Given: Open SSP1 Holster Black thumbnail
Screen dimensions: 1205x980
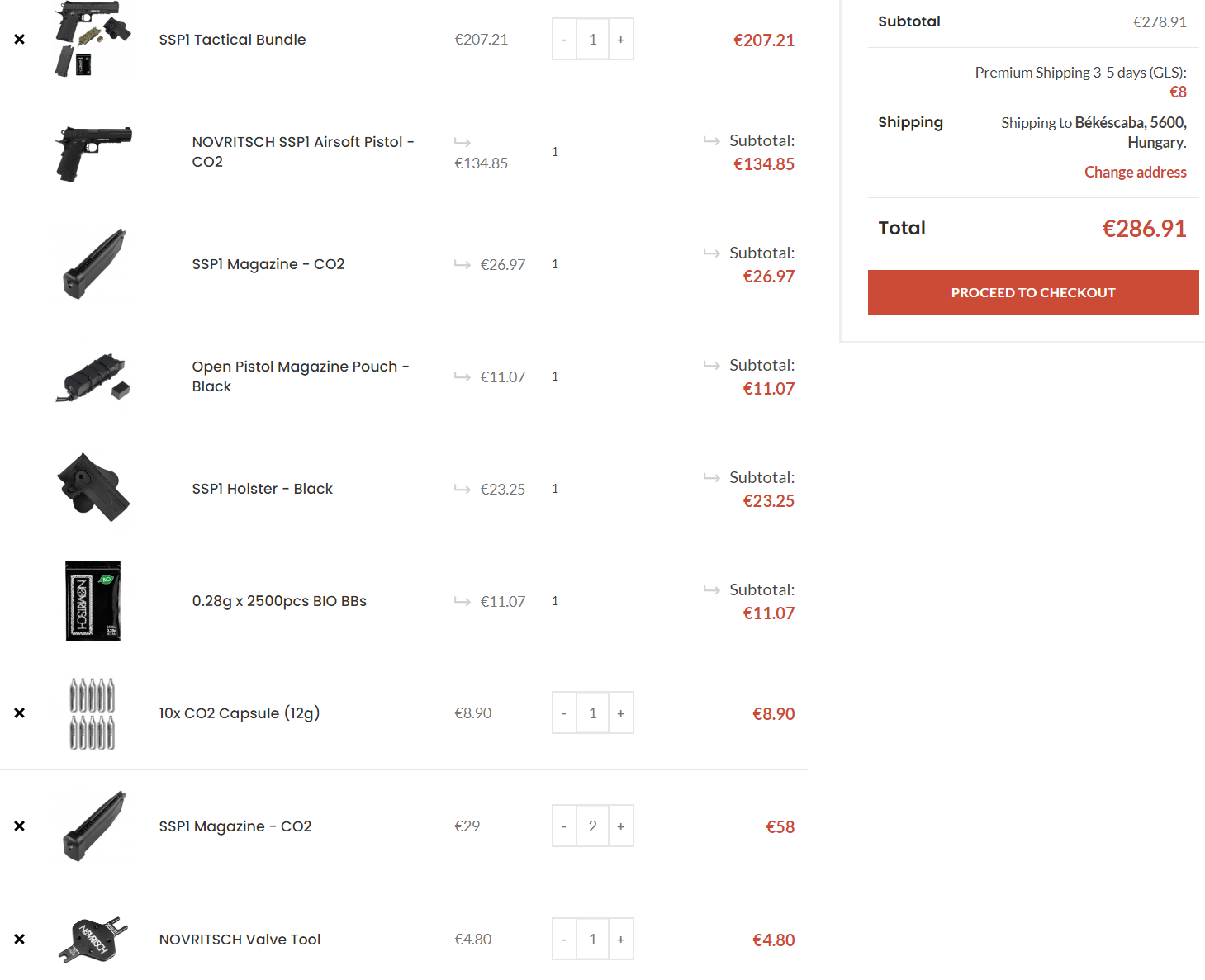Looking at the screenshot, I should click(x=93, y=488).
